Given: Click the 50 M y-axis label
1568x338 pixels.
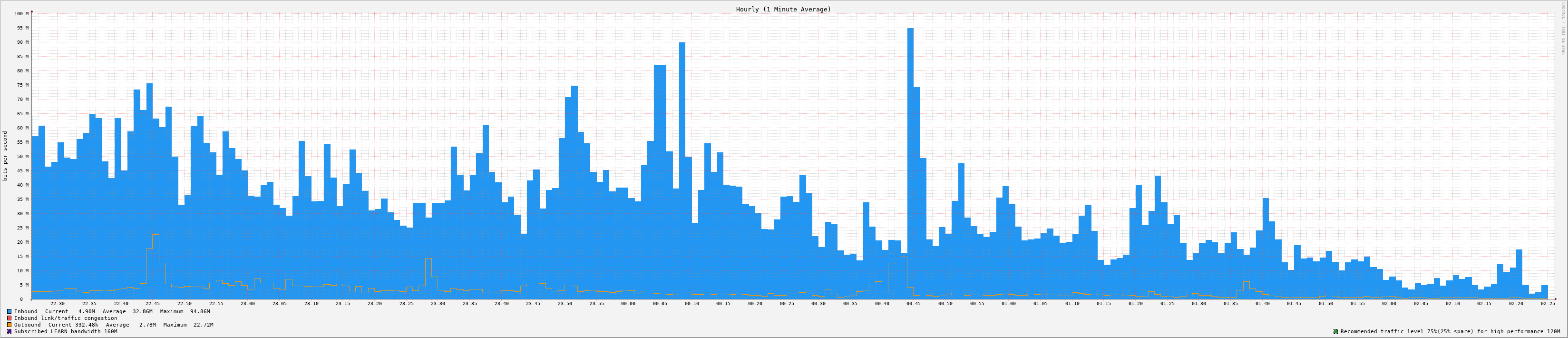Looking at the screenshot, I should pos(22,157).
